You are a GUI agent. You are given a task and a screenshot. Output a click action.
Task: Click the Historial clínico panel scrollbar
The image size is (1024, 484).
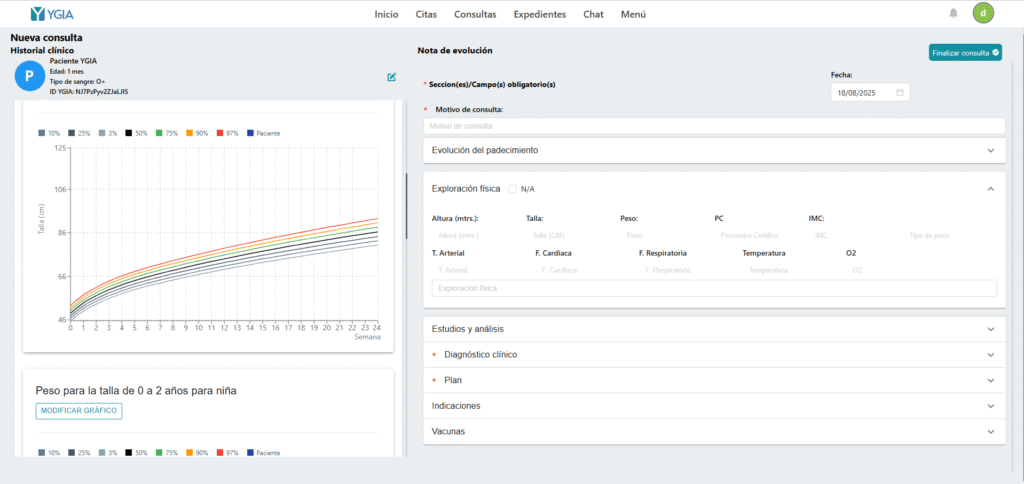tap(406, 206)
